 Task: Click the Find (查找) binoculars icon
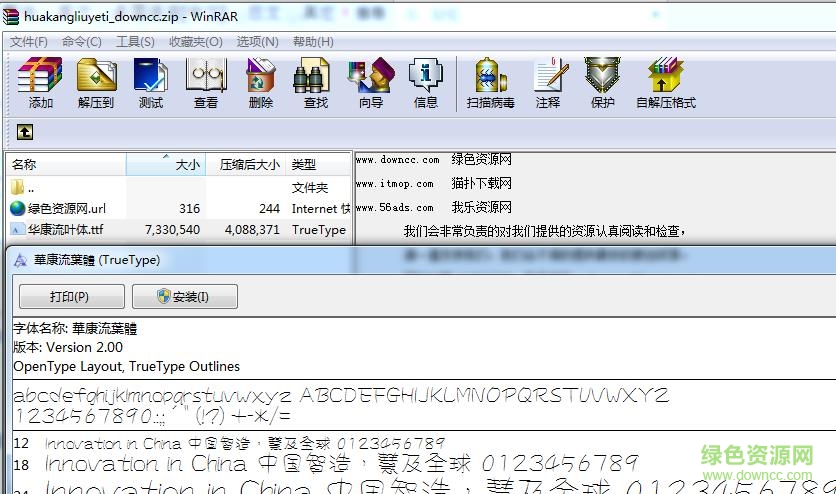click(316, 83)
